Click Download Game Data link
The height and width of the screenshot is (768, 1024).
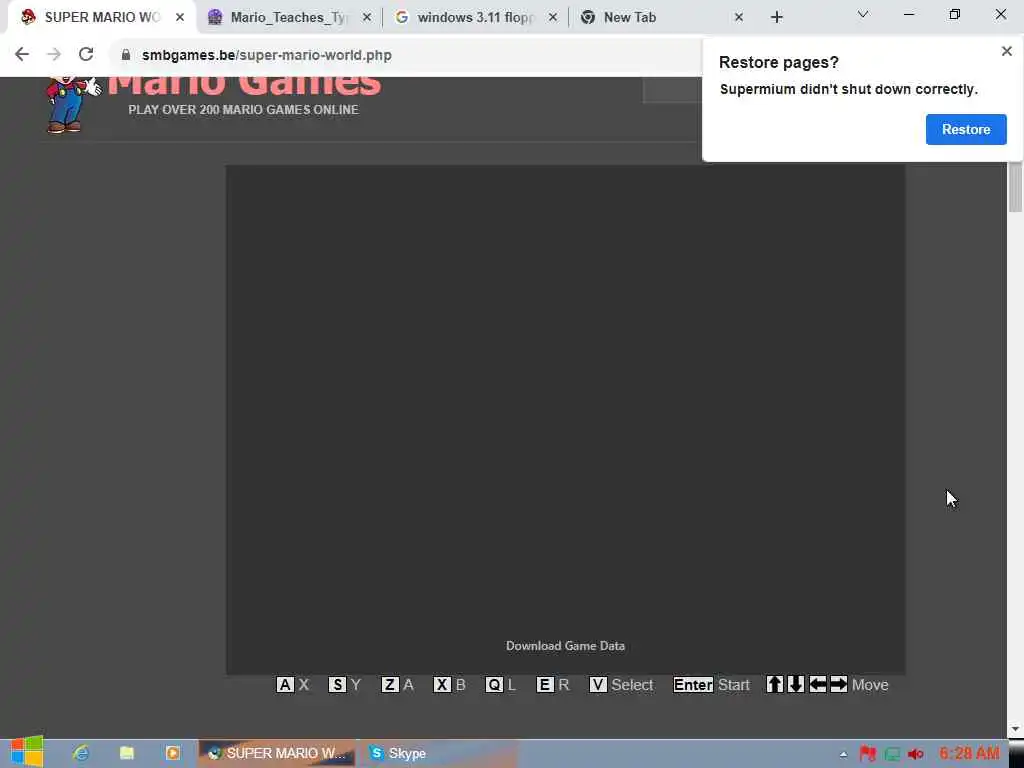[565, 645]
